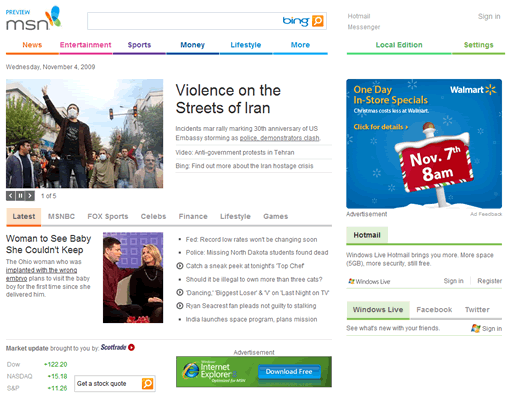This screenshot has height=400, width=510.
Task: Click the couple interview thumbnail image
Action: click(133, 278)
